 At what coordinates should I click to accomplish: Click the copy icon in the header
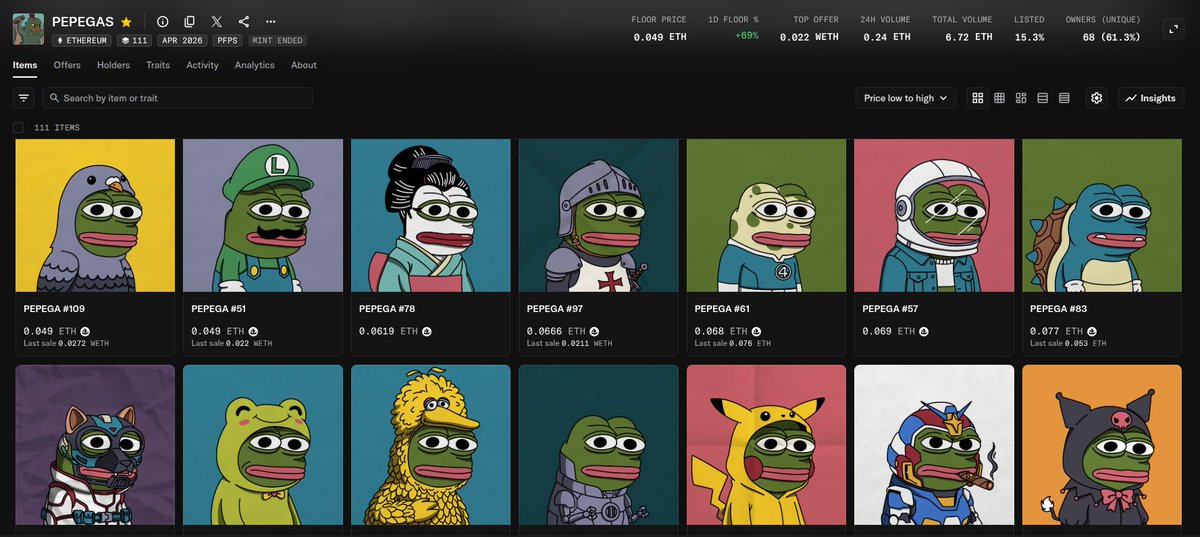coord(190,21)
